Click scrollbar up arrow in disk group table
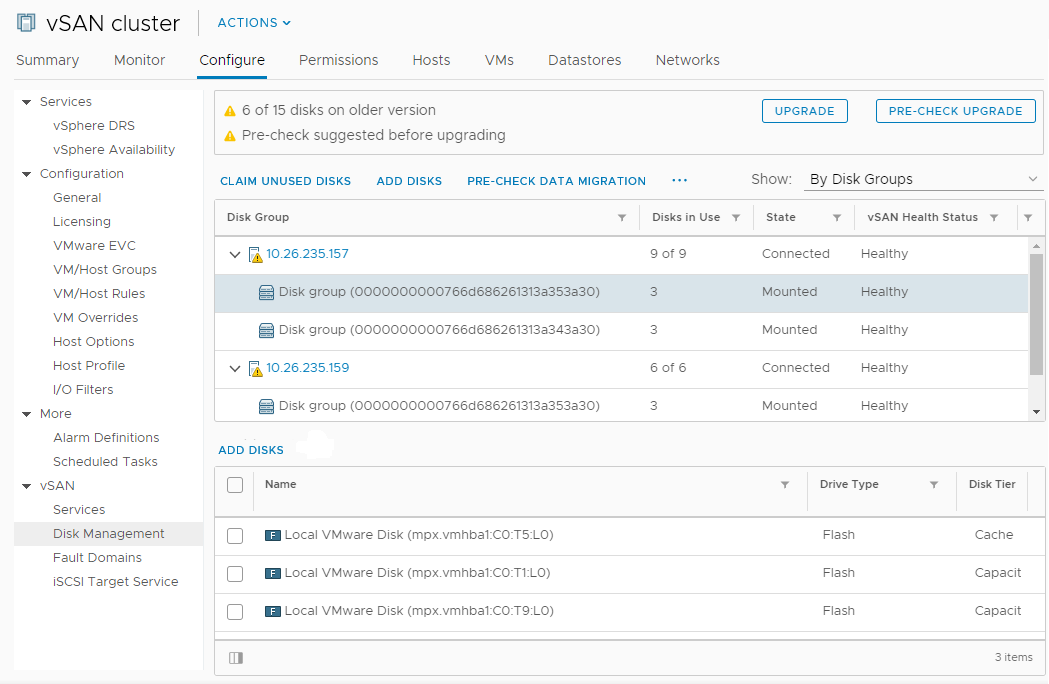The width and height of the screenshot is (1049, 684). tap(1036, 246)
